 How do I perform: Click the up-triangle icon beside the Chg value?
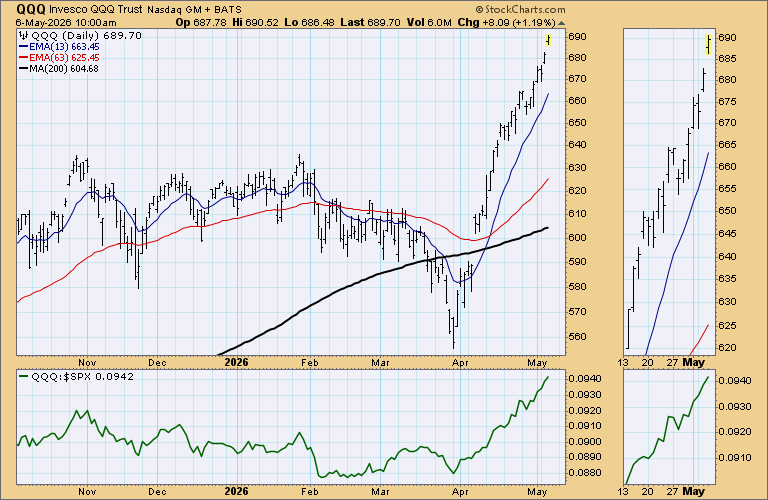point(561,23)
